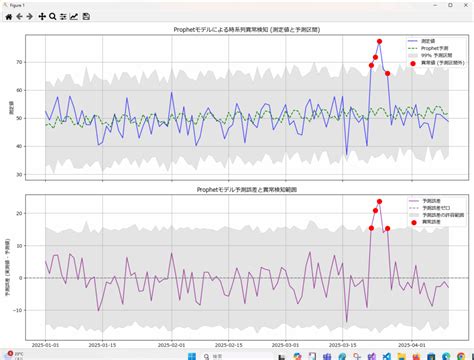Click the upper chart title starting with Prophet
The height and width of the screenshot is (360, 474).
point(247,30)
